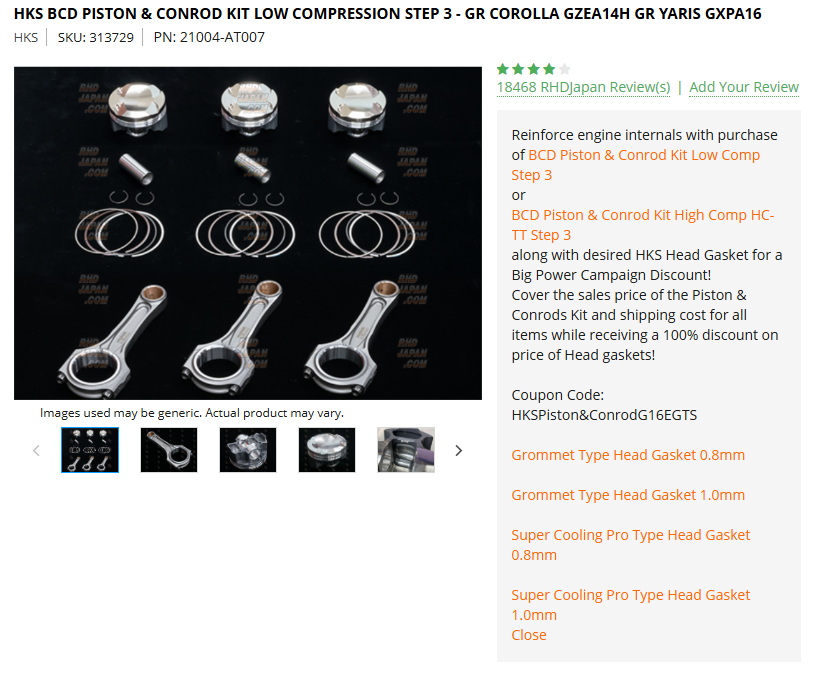Click the next image carousel arrow

(x=458, y=451)
